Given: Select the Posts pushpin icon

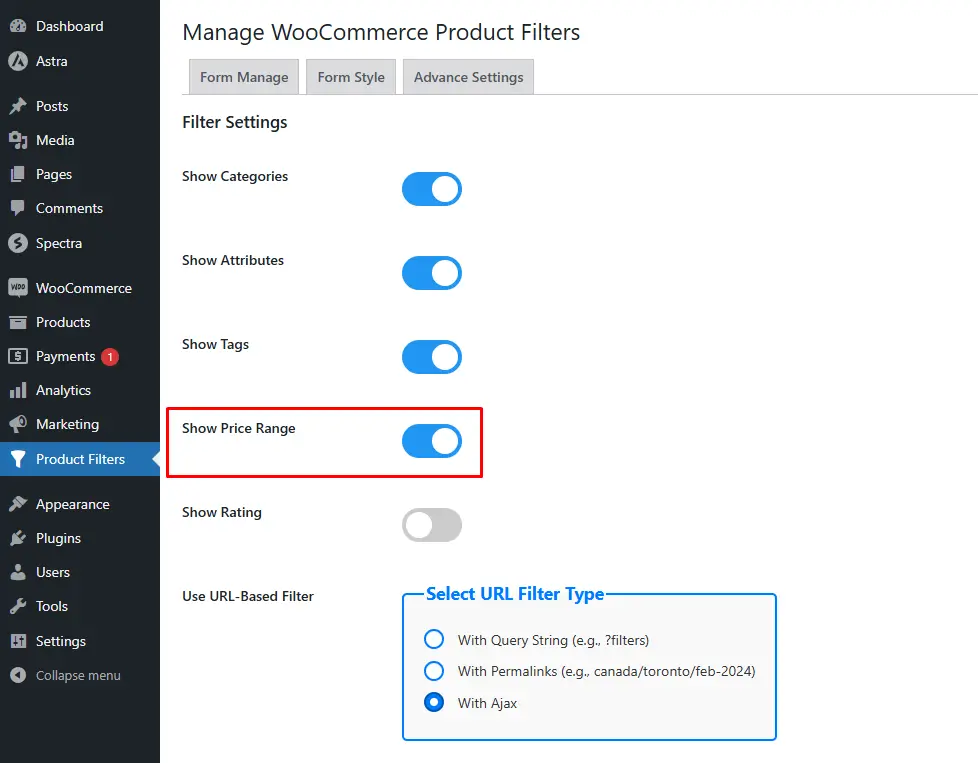Looking at the screenshot, I should (x=18, y=106).
